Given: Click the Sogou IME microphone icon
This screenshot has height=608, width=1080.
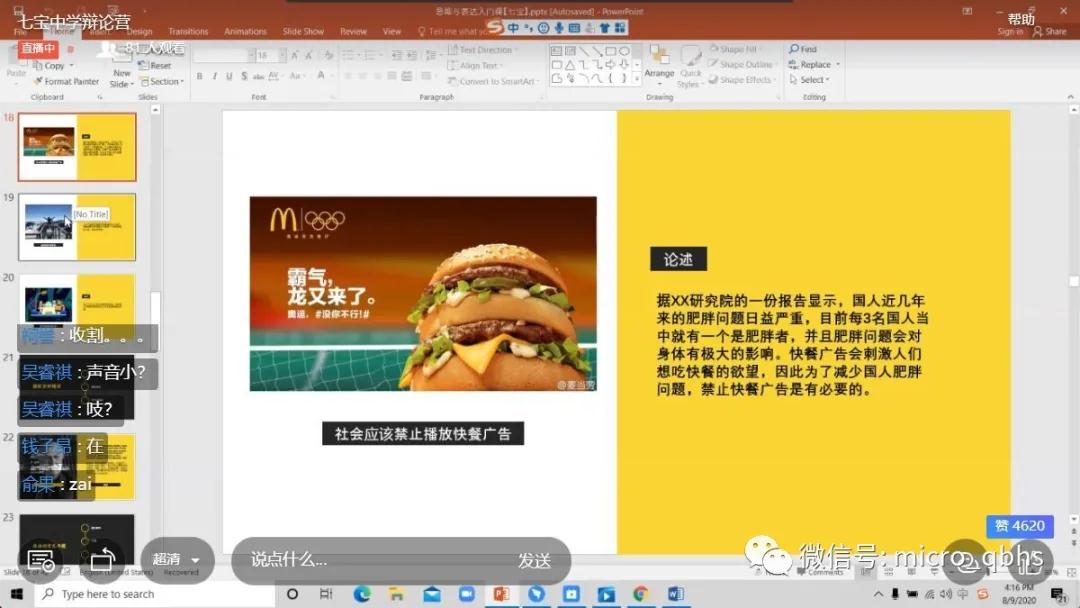Looking at the screenshot, I should pos(559,28).
